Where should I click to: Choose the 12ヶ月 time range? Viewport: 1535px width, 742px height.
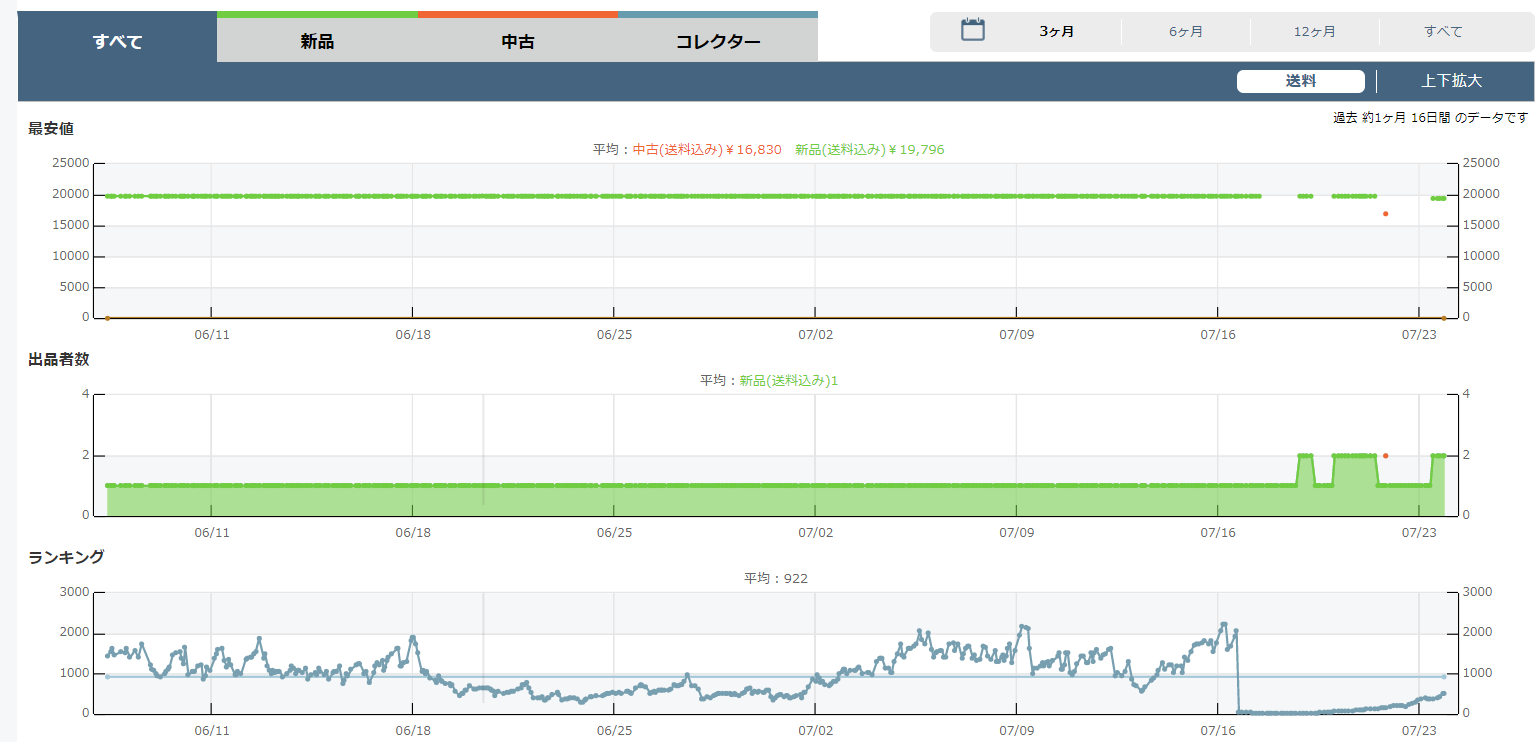pyautogui.click(x=1314, y=31)
